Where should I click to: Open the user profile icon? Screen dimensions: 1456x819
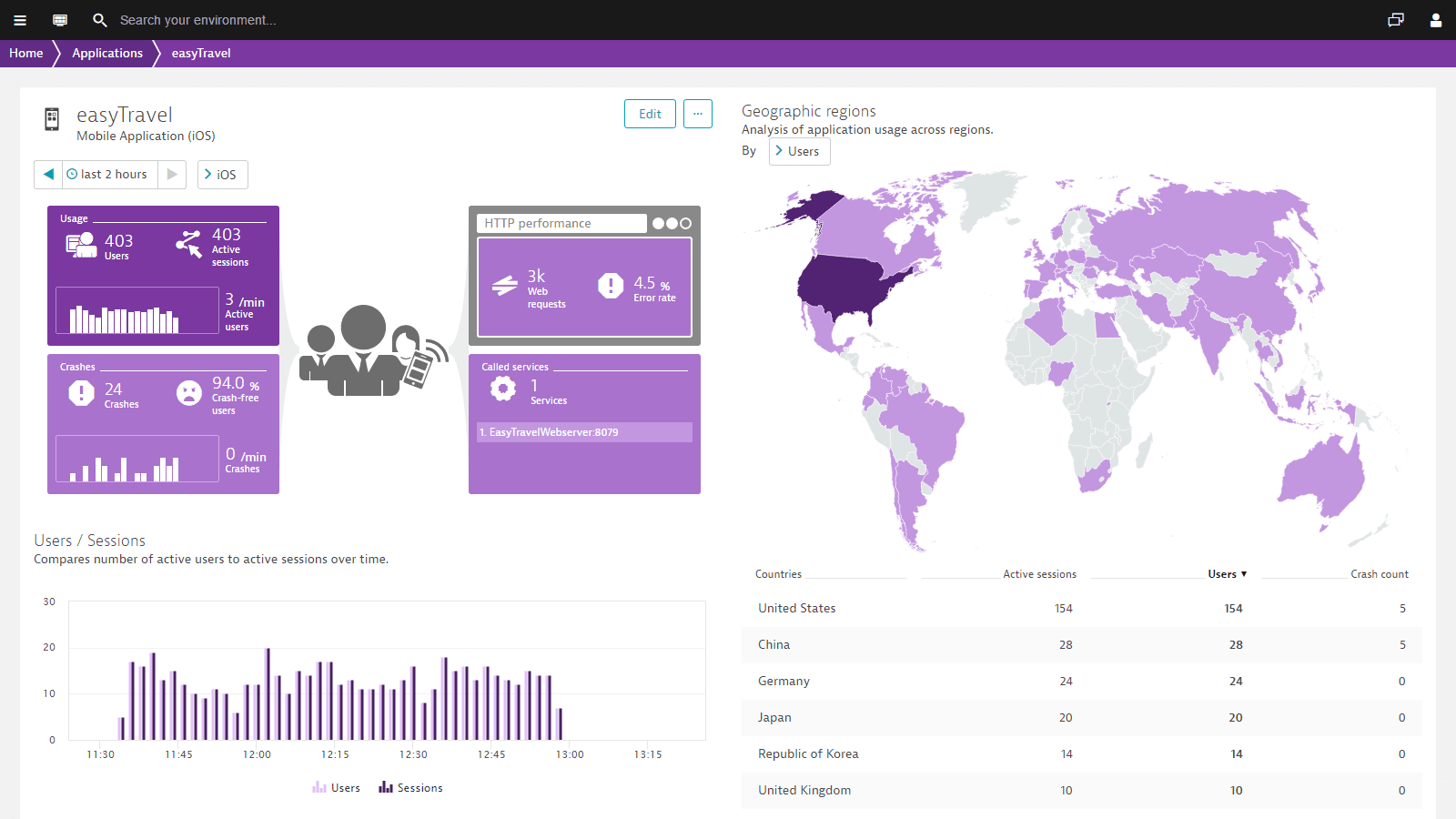click(x=1436, y=20)
